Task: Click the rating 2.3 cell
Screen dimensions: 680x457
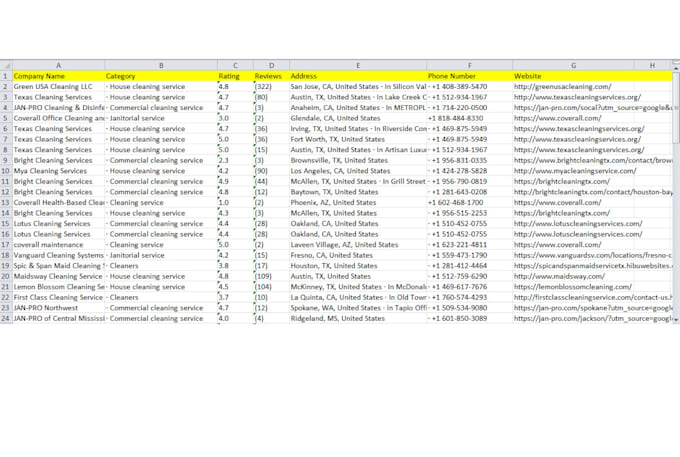Action: 235,160
